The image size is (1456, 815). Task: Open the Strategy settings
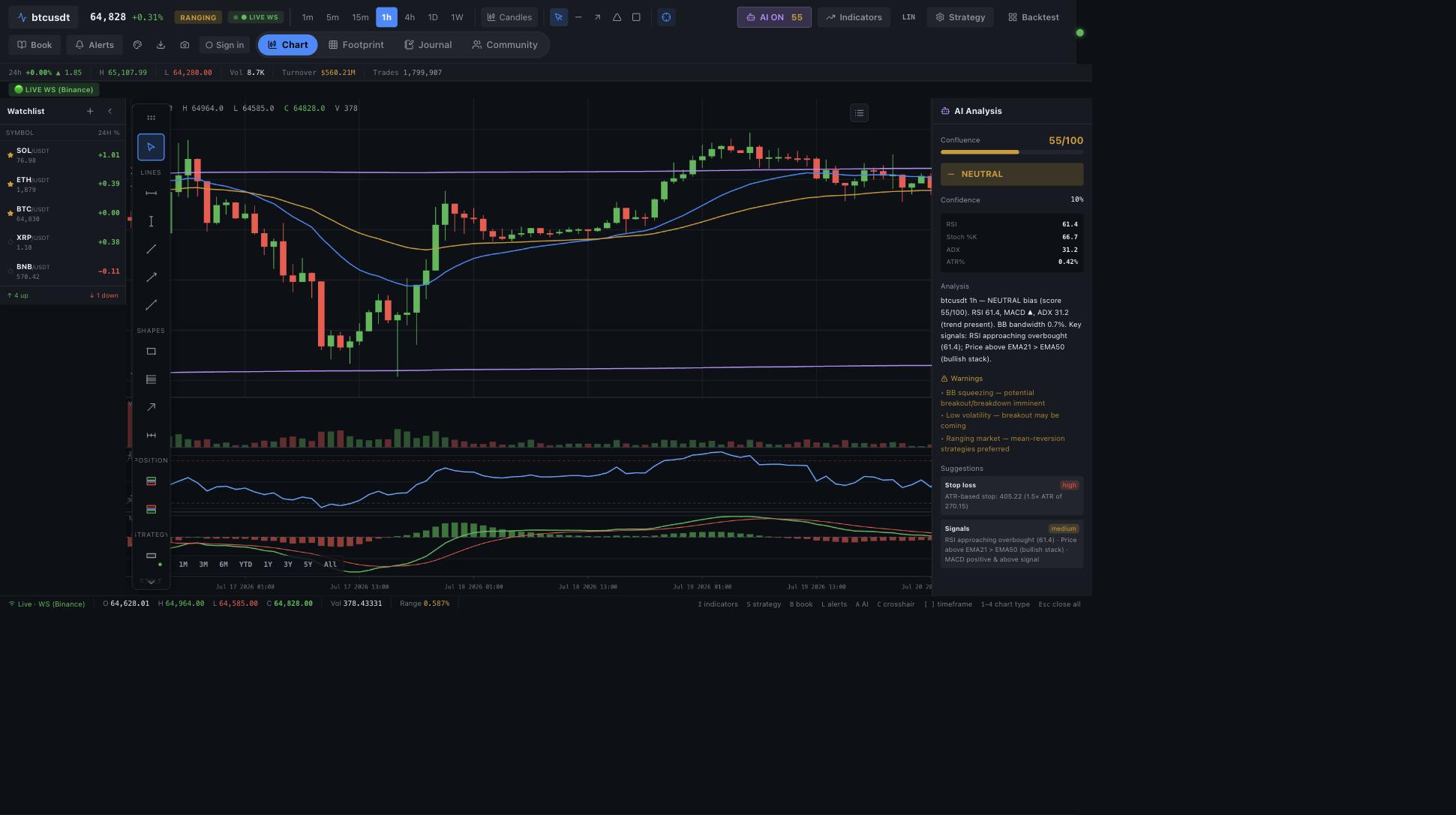tap(960, 17)
